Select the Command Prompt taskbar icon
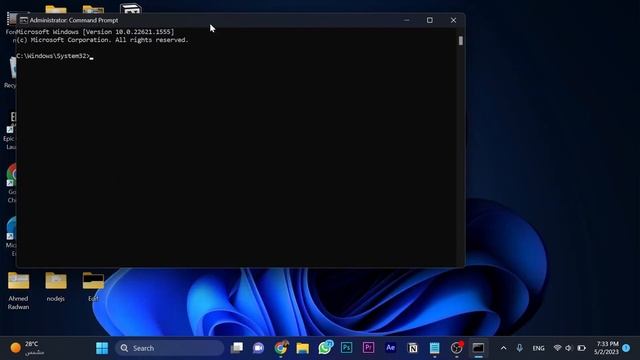Viewport: 640px width, 360px height. click(x=478, y=348)
